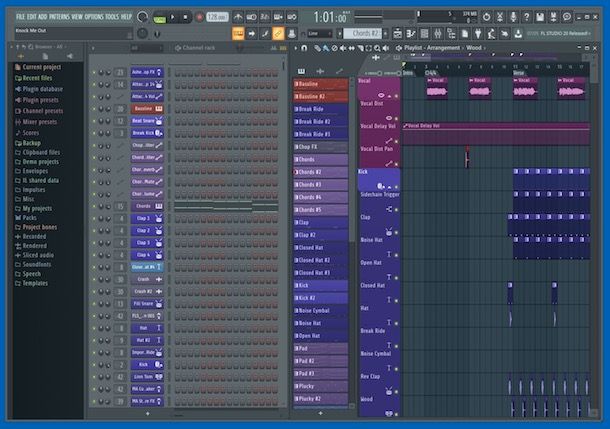Select the playlist slip tool

(x=351, y=48)
